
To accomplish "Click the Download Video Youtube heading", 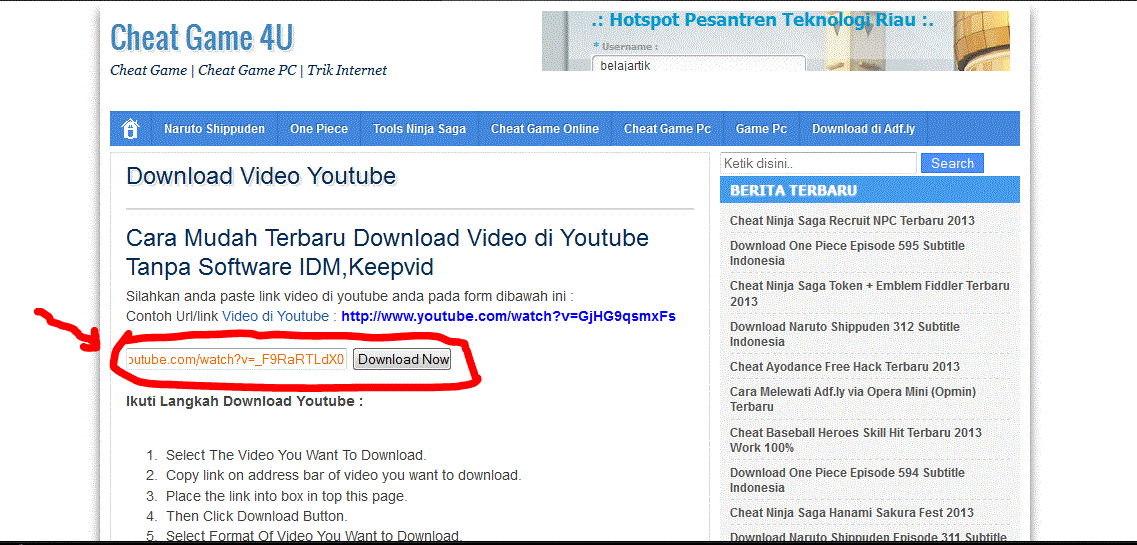I will coord(261,176).
